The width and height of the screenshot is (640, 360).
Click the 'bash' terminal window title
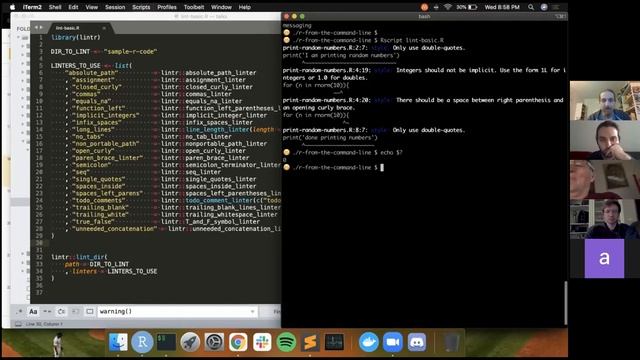tap(424, 16)
